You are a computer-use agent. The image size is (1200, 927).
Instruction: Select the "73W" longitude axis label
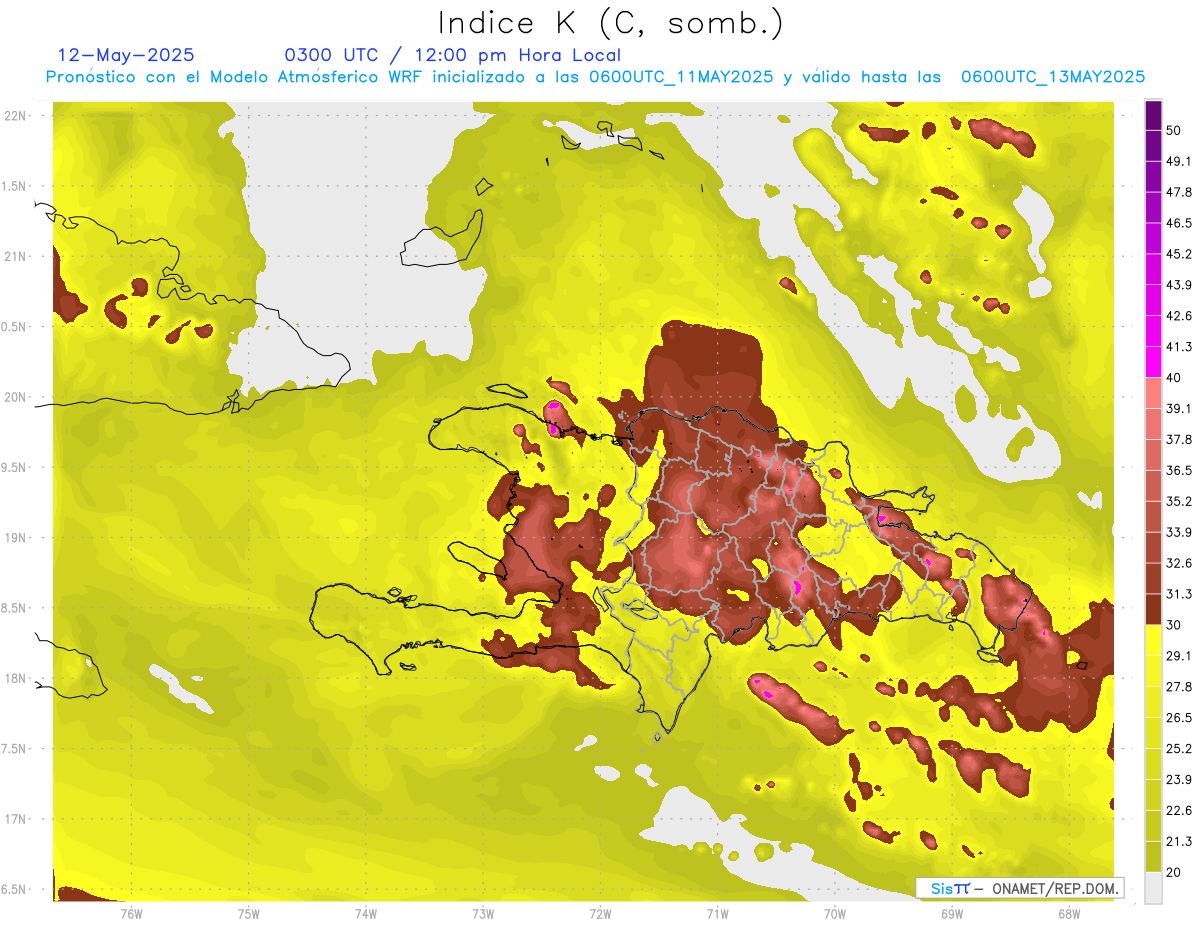(483, 913)
